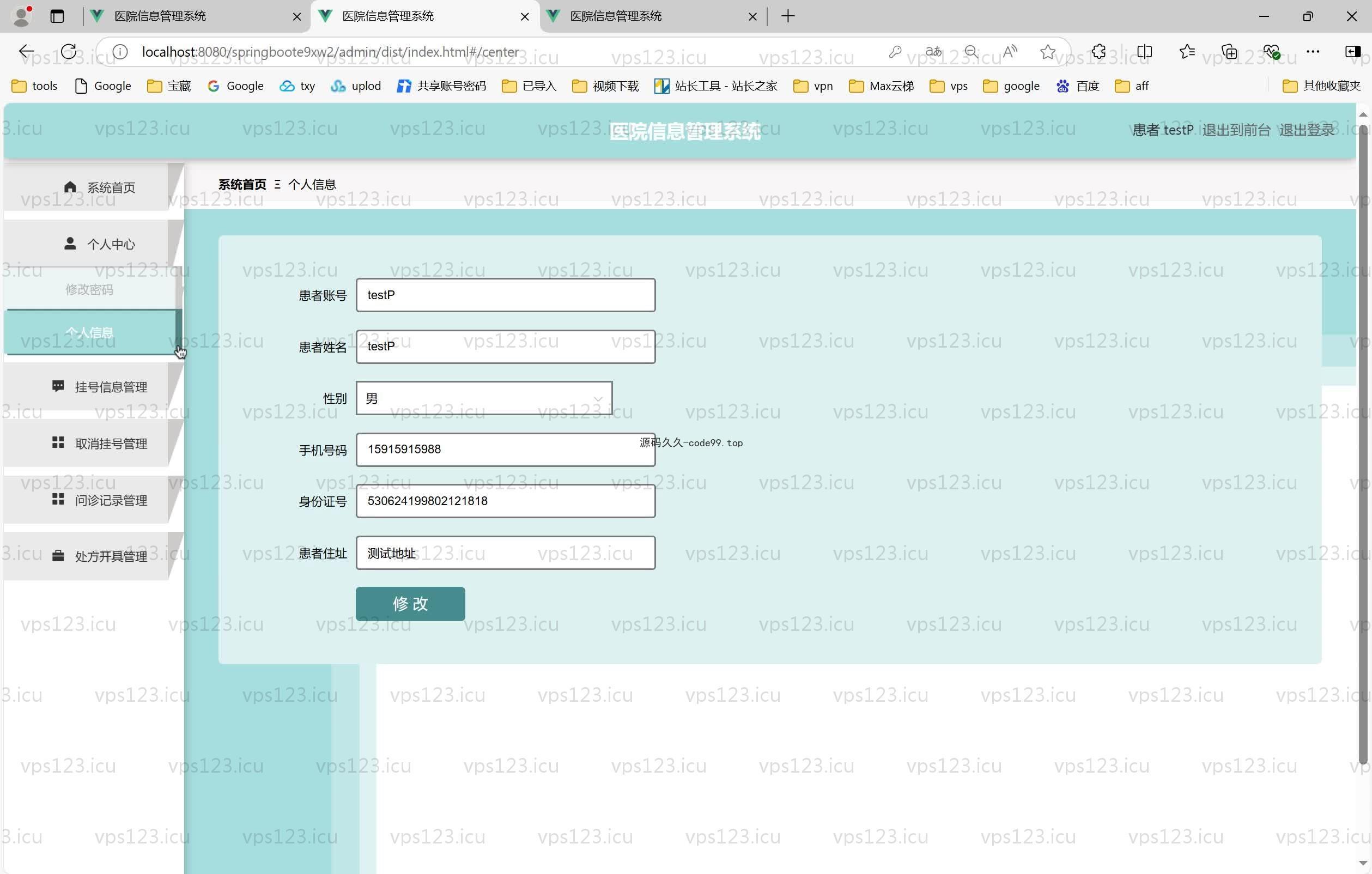Click the zoom out magnifier icon
The height and width of the screenshot is (874, 1372).
pyautogui.click(x=972, y=52)
